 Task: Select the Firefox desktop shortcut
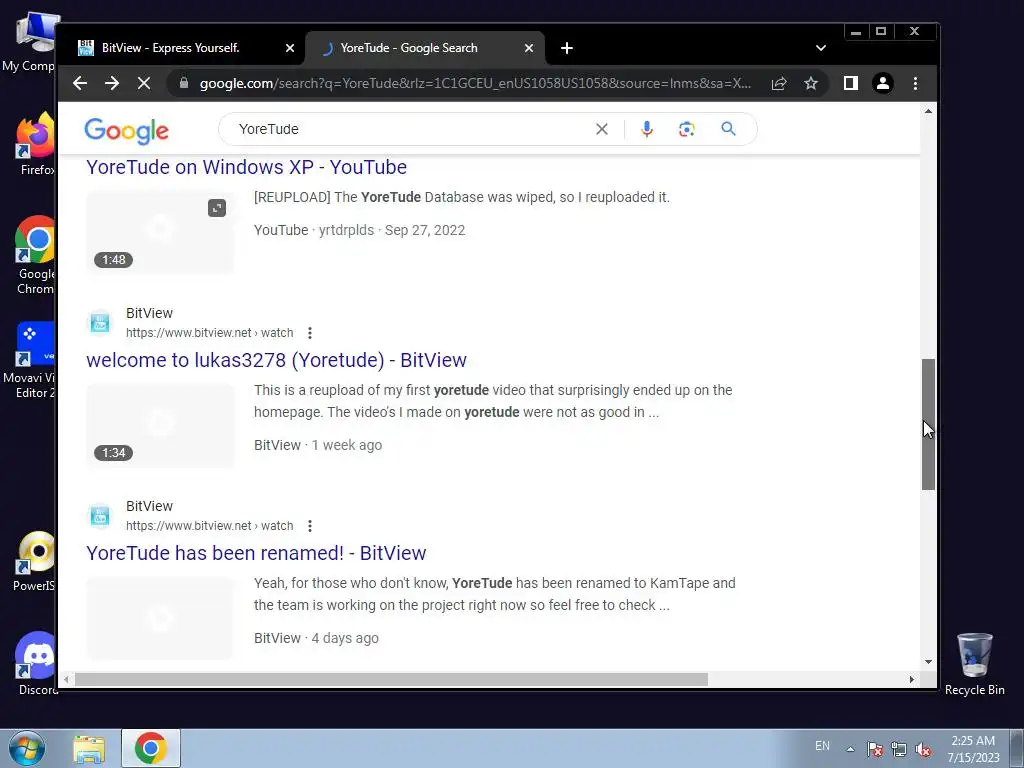pyautogui.click(x=37, y=144)
